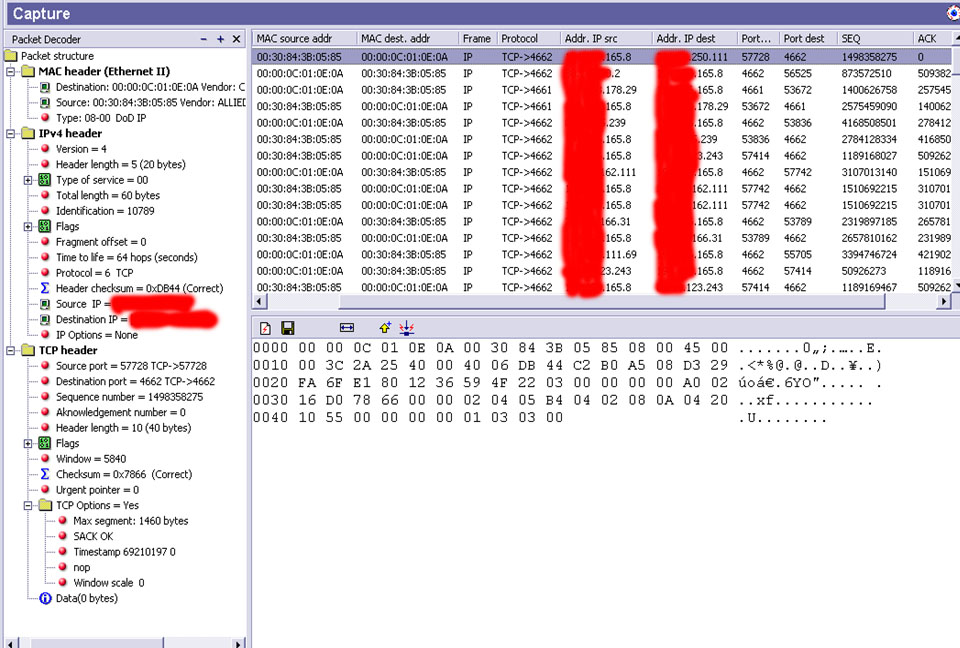Click the double-arrow width icon in hex toolbar
The image size is (960, 648).
[x=347, y=328]
